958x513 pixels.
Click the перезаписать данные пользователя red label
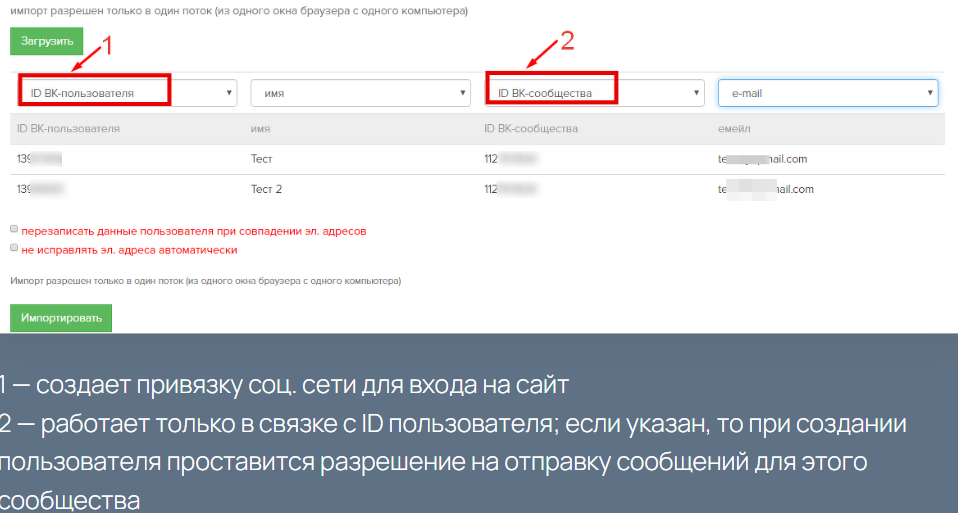tap(194, 231)
